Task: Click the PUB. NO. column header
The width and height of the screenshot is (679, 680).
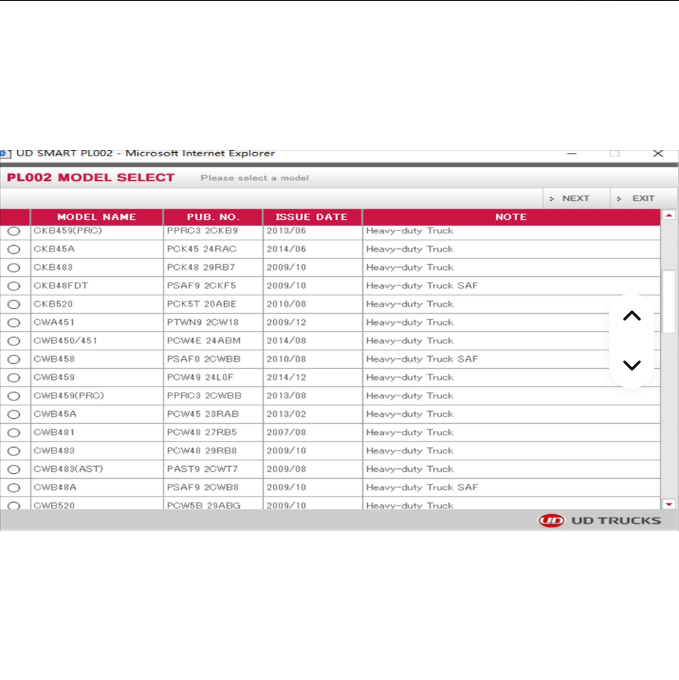Action: (213, 217)
